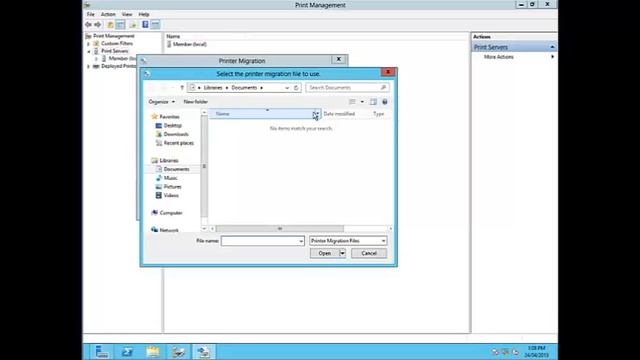Open the view options dropdown arrow

(x=362, y=102)
